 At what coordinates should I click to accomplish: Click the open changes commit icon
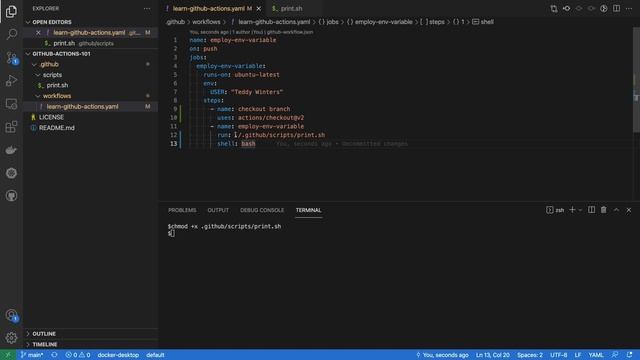(567, 9)
